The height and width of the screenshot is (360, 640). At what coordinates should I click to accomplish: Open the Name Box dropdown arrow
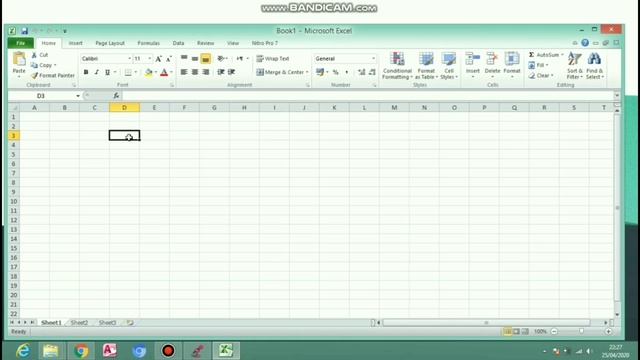point(78,96)
